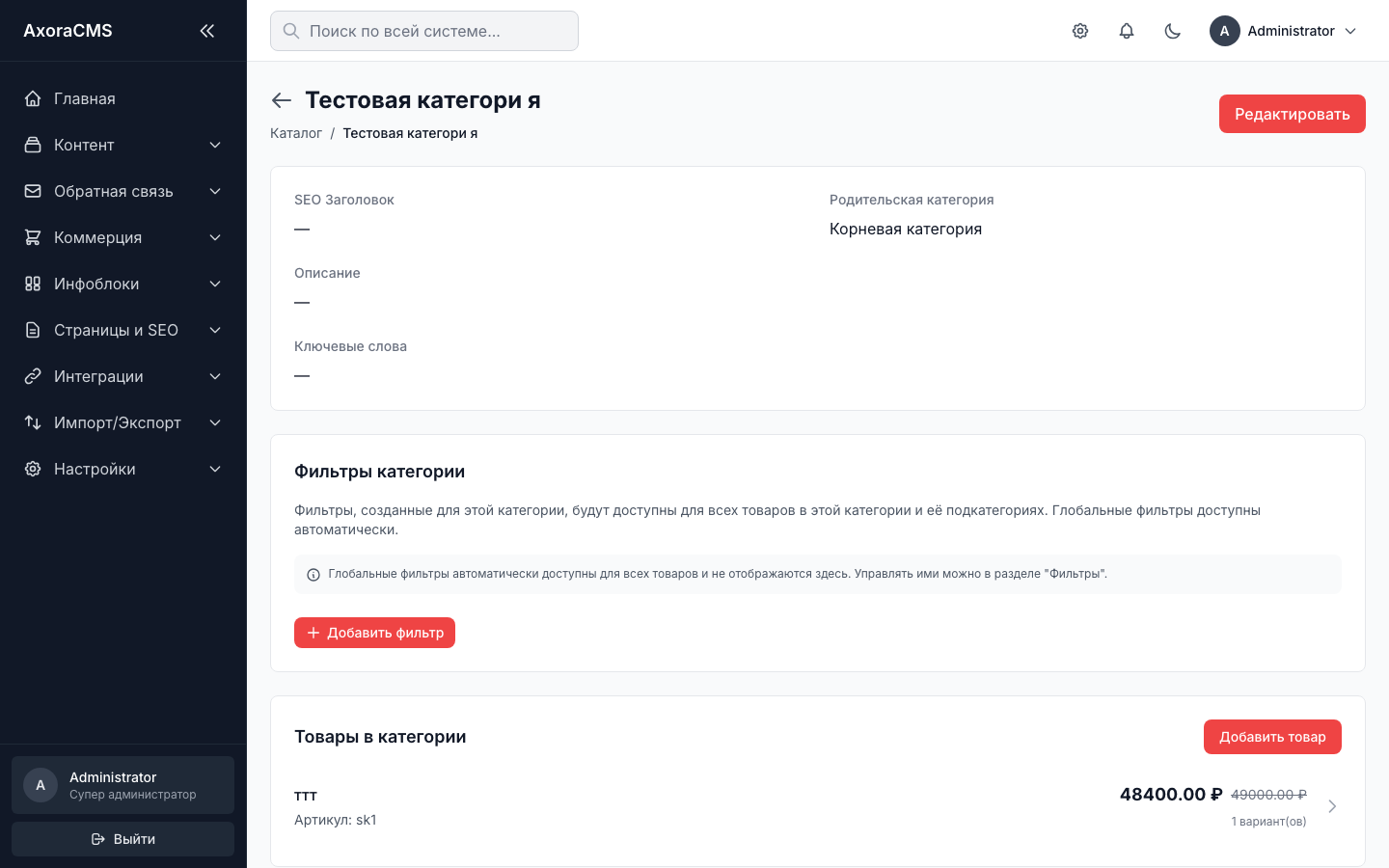
Task: Collapse the sidebar with double chevron icon
Action: tap(207, 31)
